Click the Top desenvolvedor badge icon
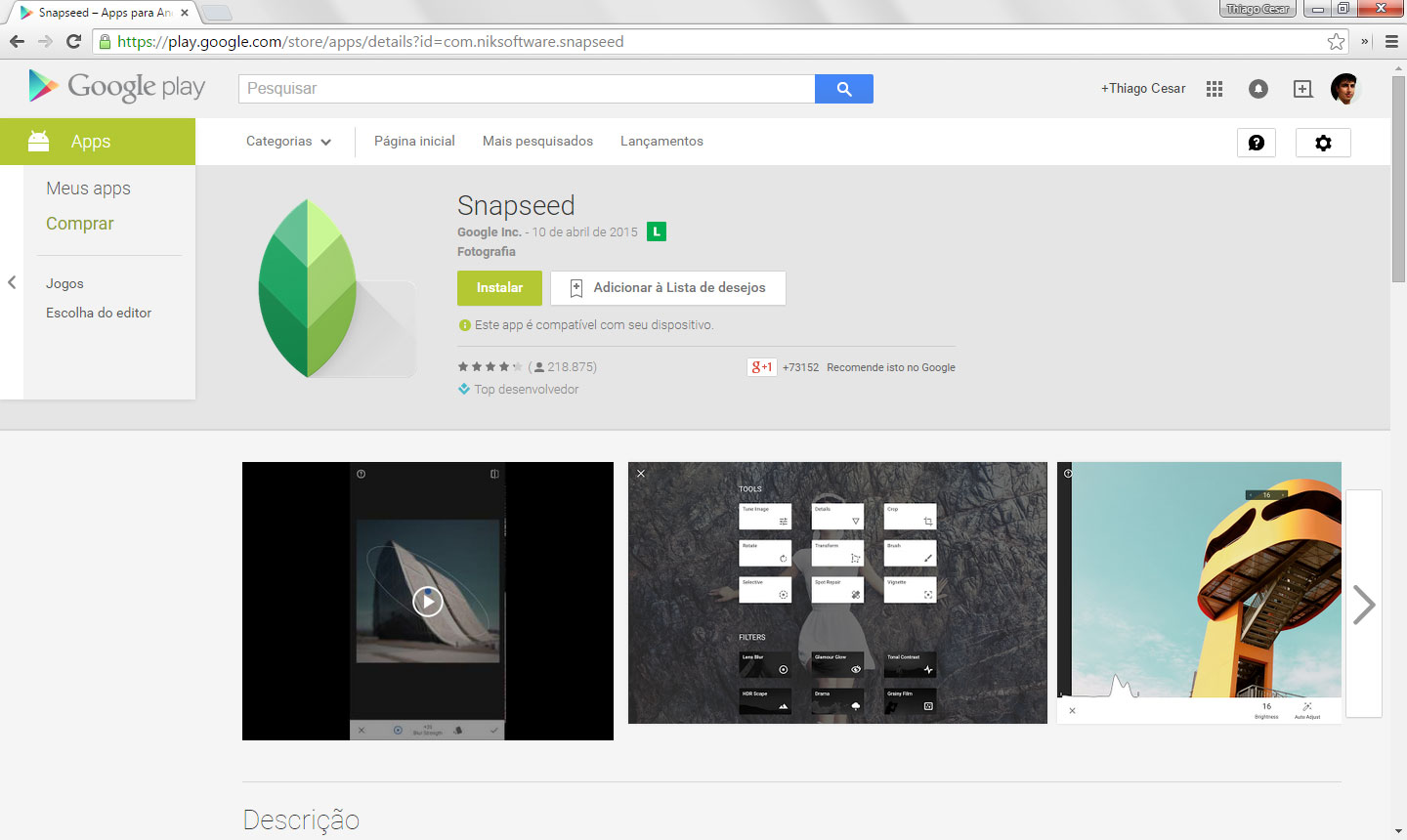1407x840 pixels. coord(464,389)
